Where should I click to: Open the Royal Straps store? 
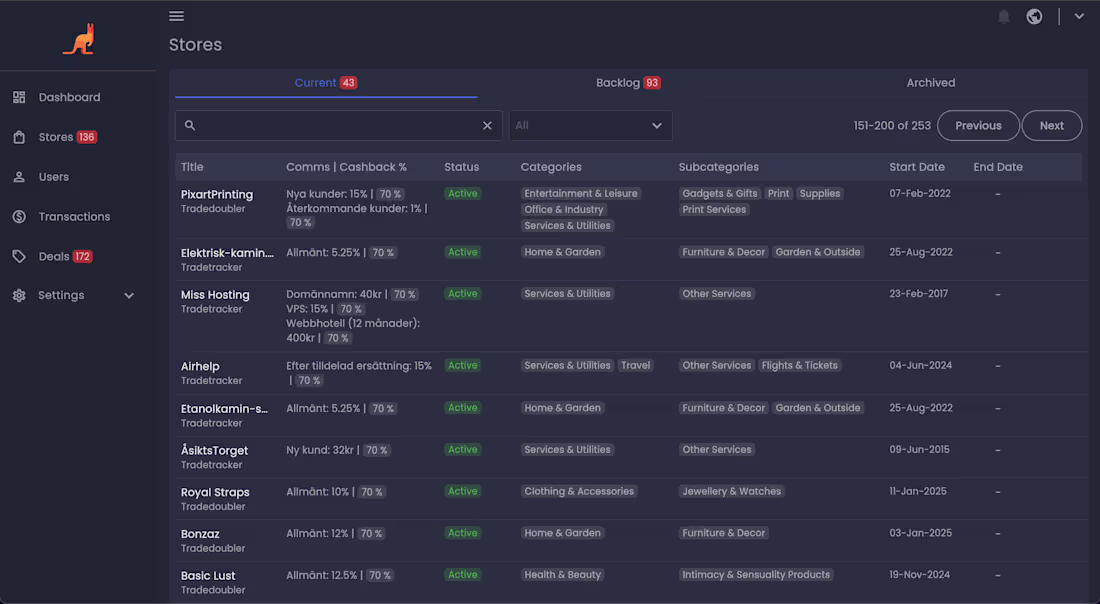pos(215,492)
